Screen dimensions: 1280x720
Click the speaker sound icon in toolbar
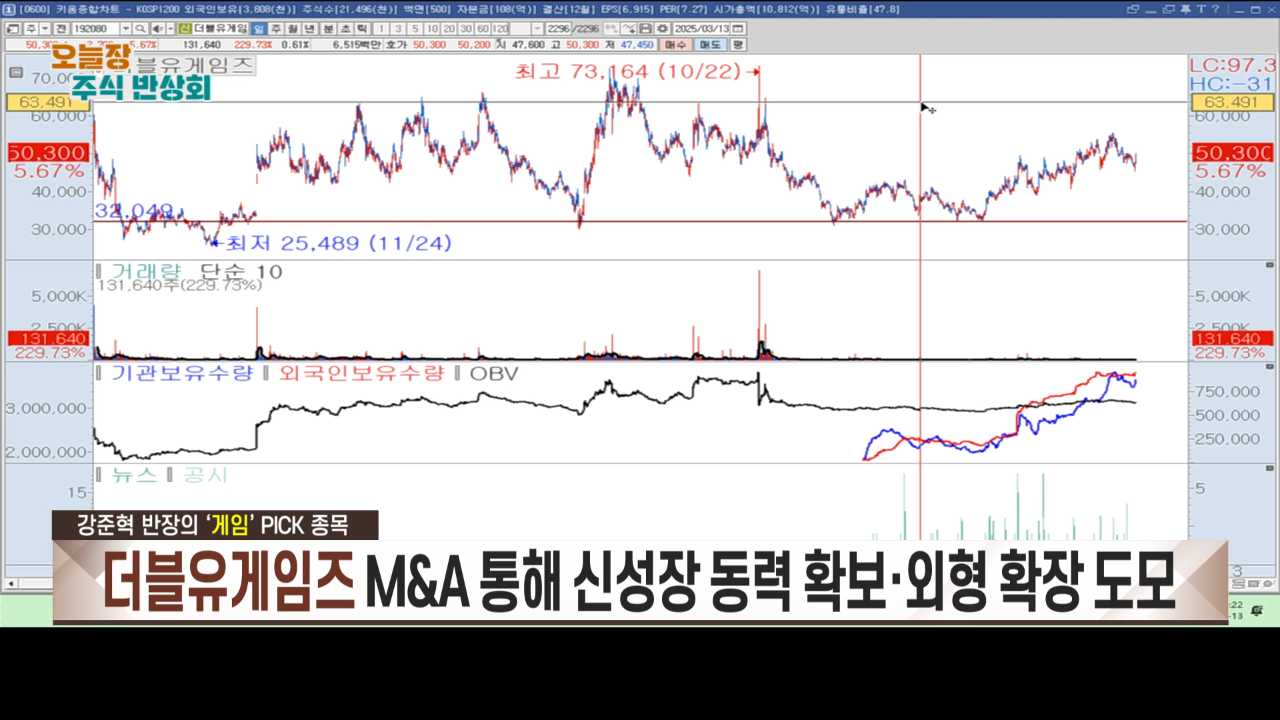tap(157, 29)
